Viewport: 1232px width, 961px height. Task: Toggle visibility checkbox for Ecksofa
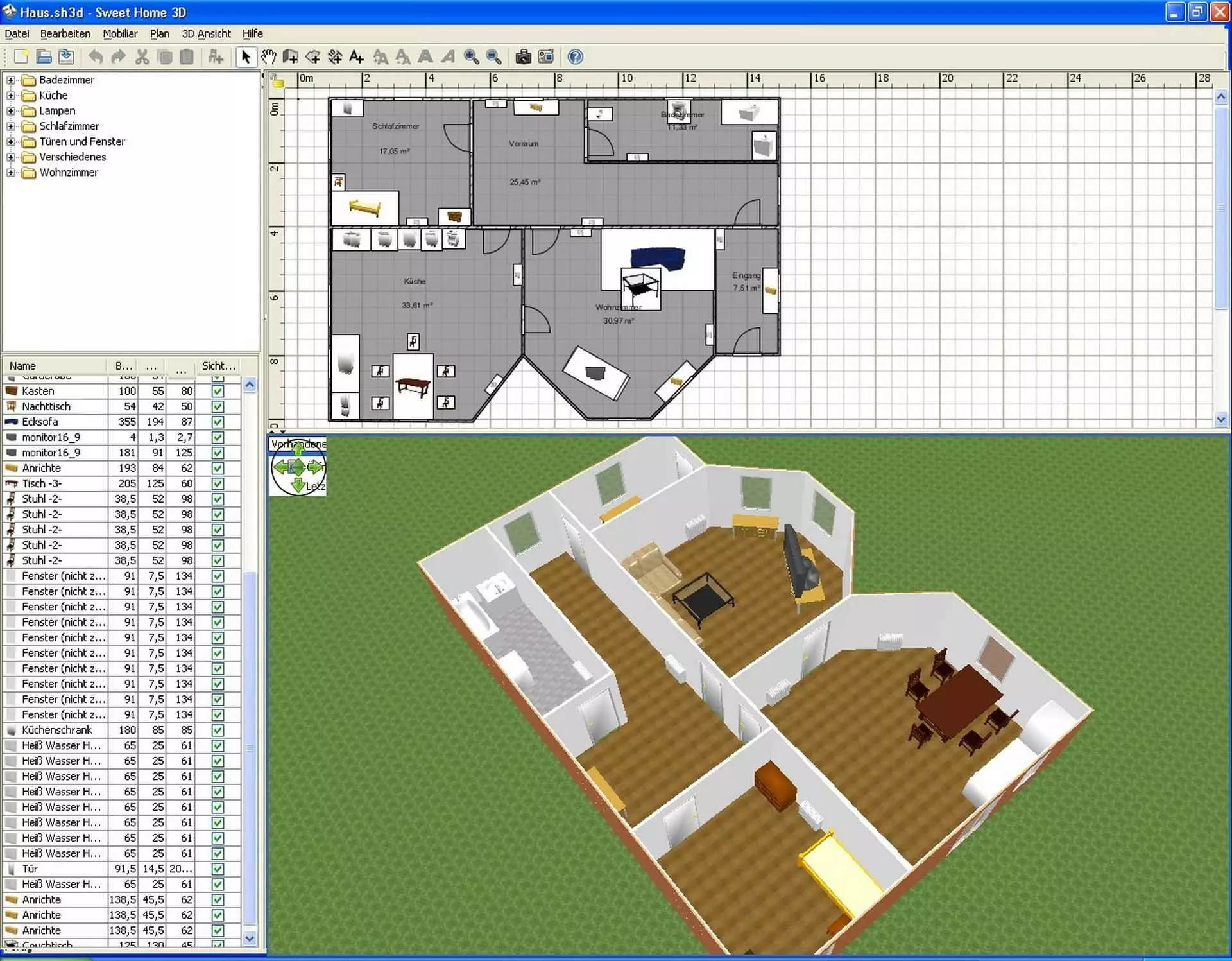[x=218, y=422]
